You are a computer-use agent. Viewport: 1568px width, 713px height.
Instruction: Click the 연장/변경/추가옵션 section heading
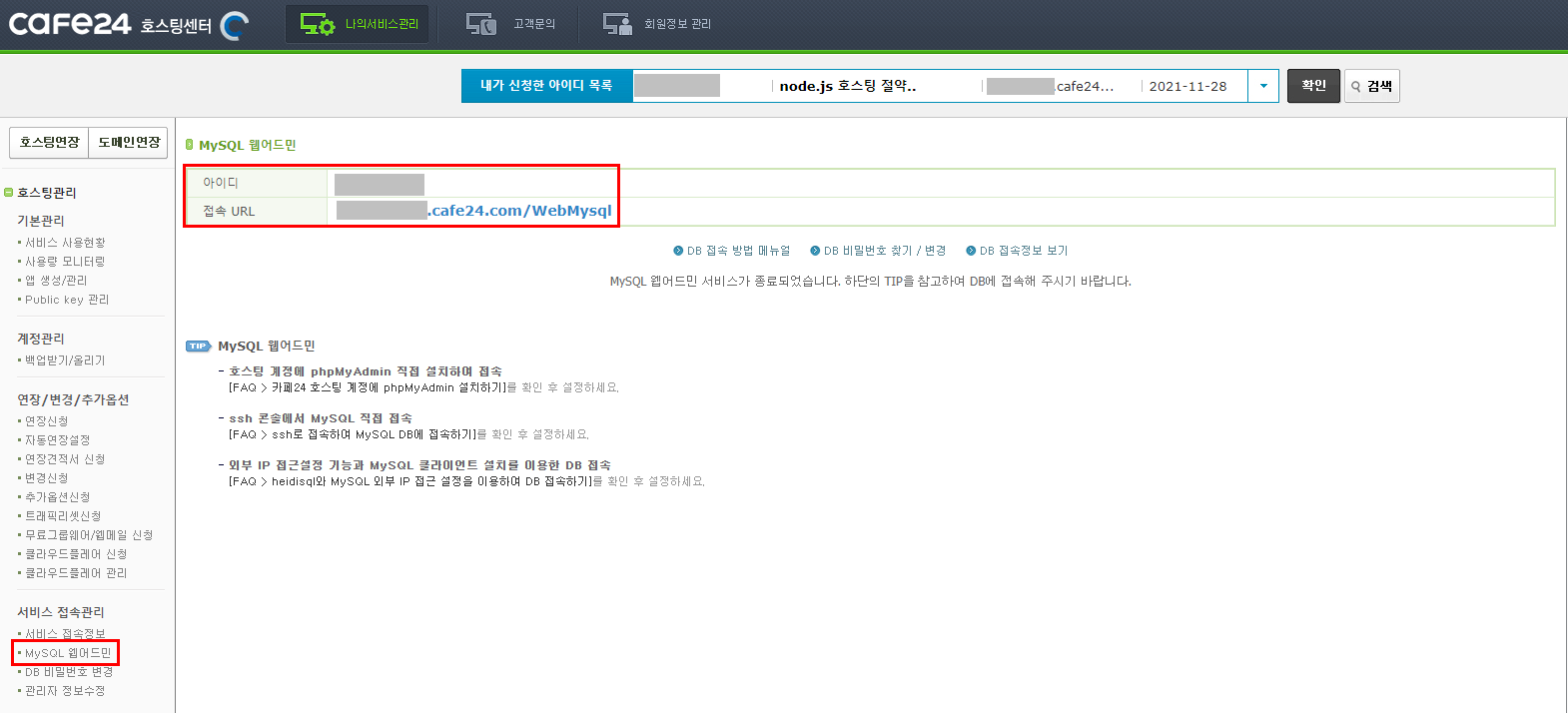point(73,399)
